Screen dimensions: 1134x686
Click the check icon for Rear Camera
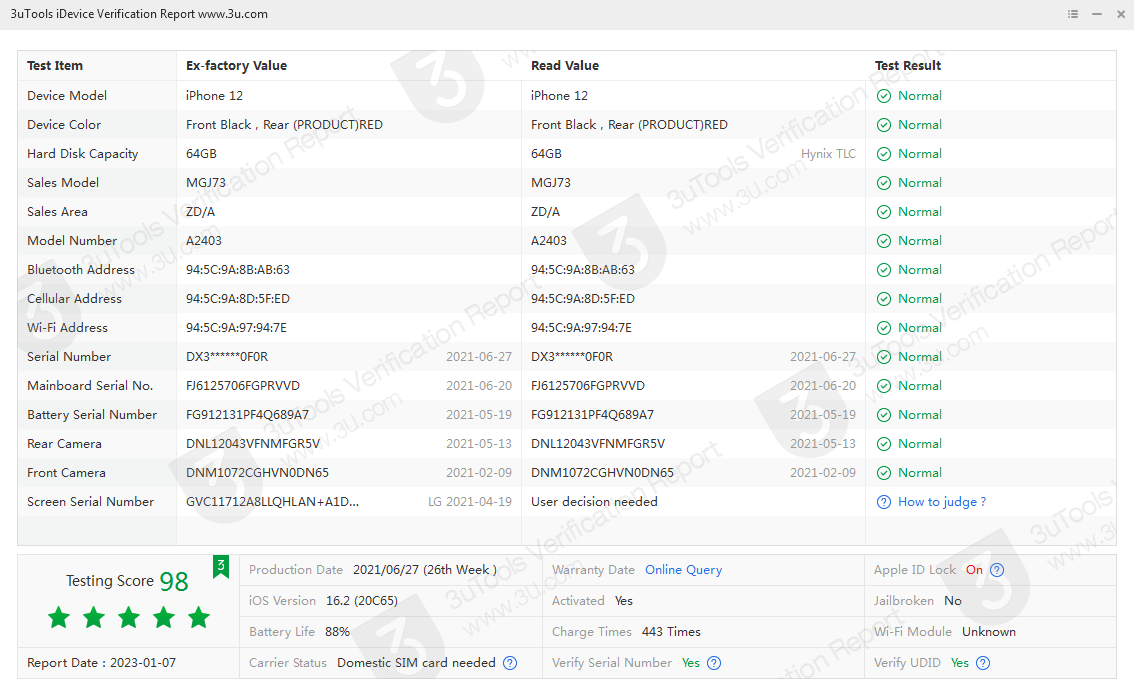(x=884, y=444)
